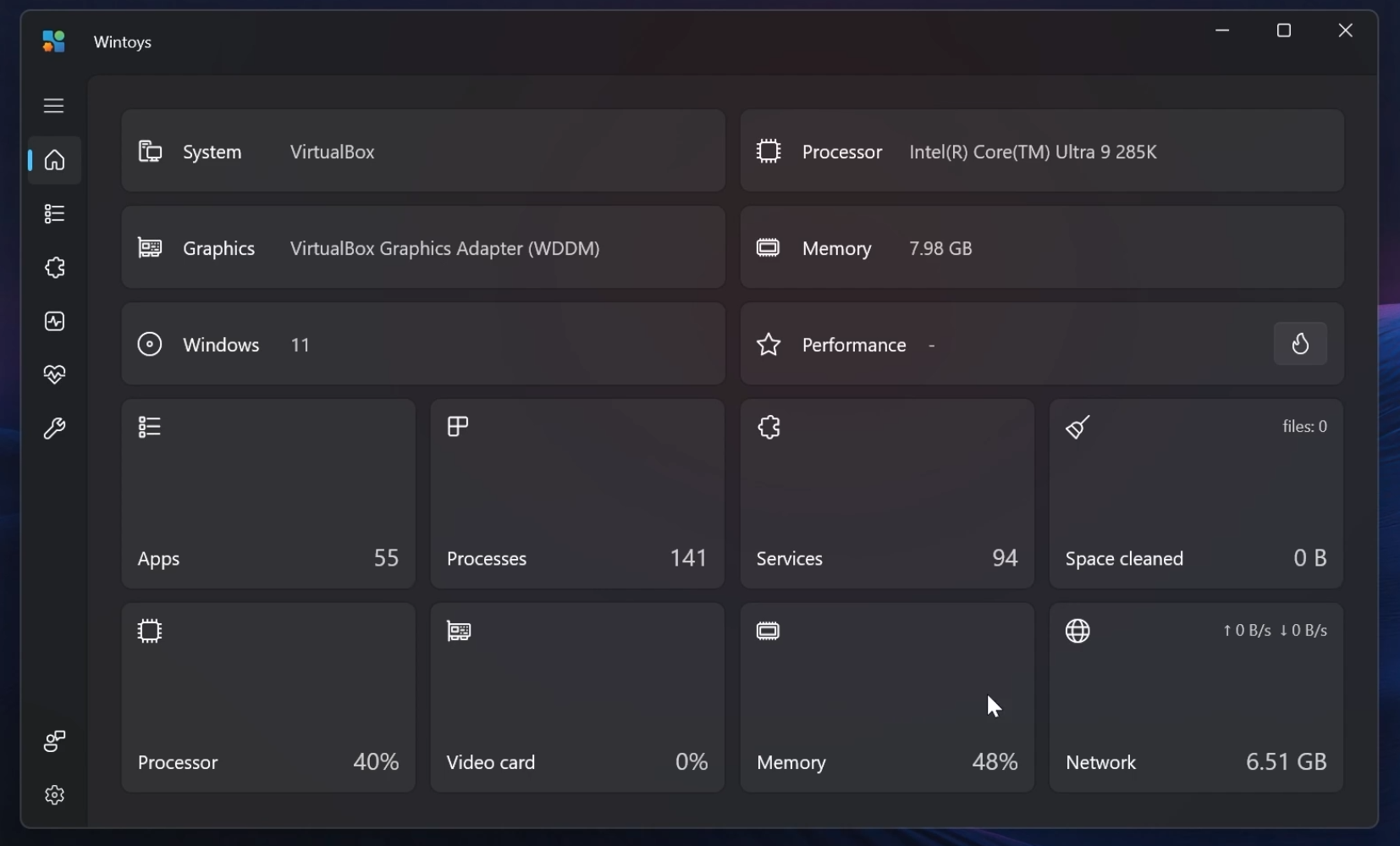This screenshot has height=846, width=1400.
Task: Click the globe icon on the Network card
Action: pos(1078,631)
